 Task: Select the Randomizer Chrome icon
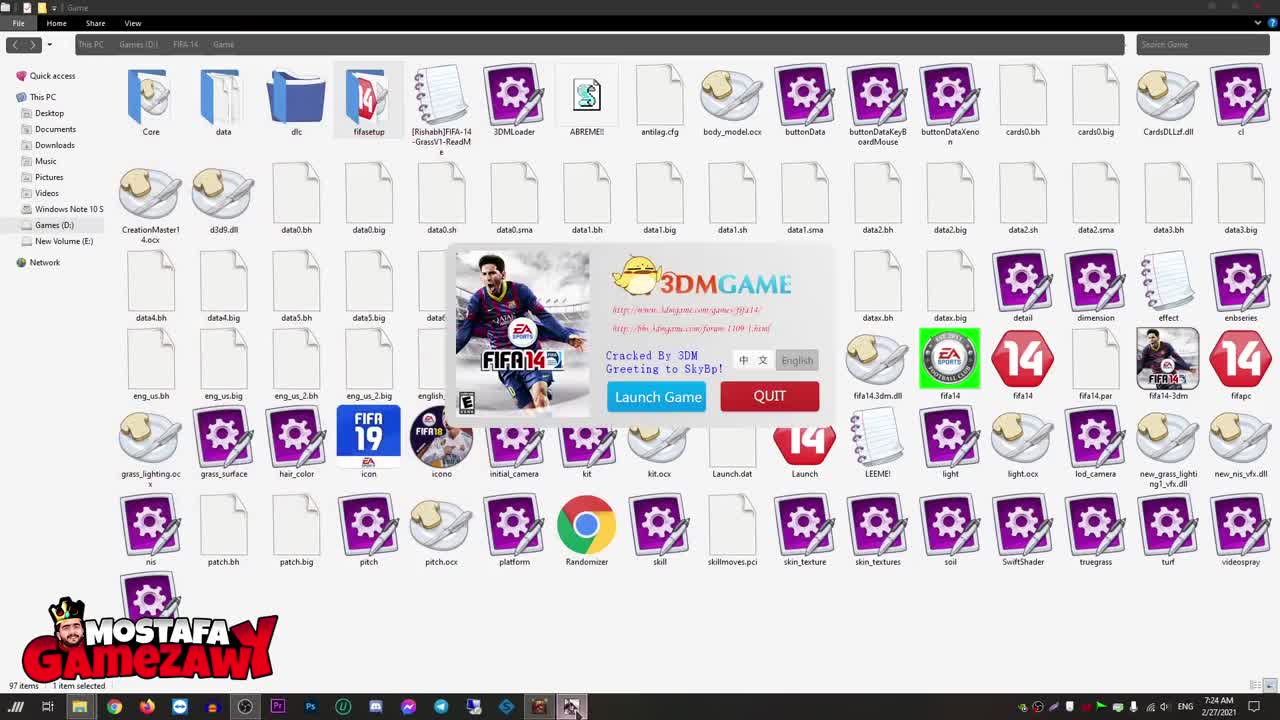(586, 531)
